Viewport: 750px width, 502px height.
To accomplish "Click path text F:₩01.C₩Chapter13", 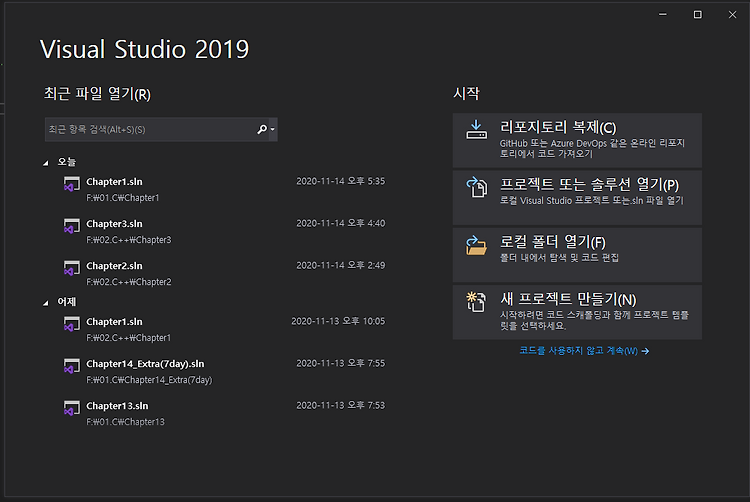I will coord(125,422).
